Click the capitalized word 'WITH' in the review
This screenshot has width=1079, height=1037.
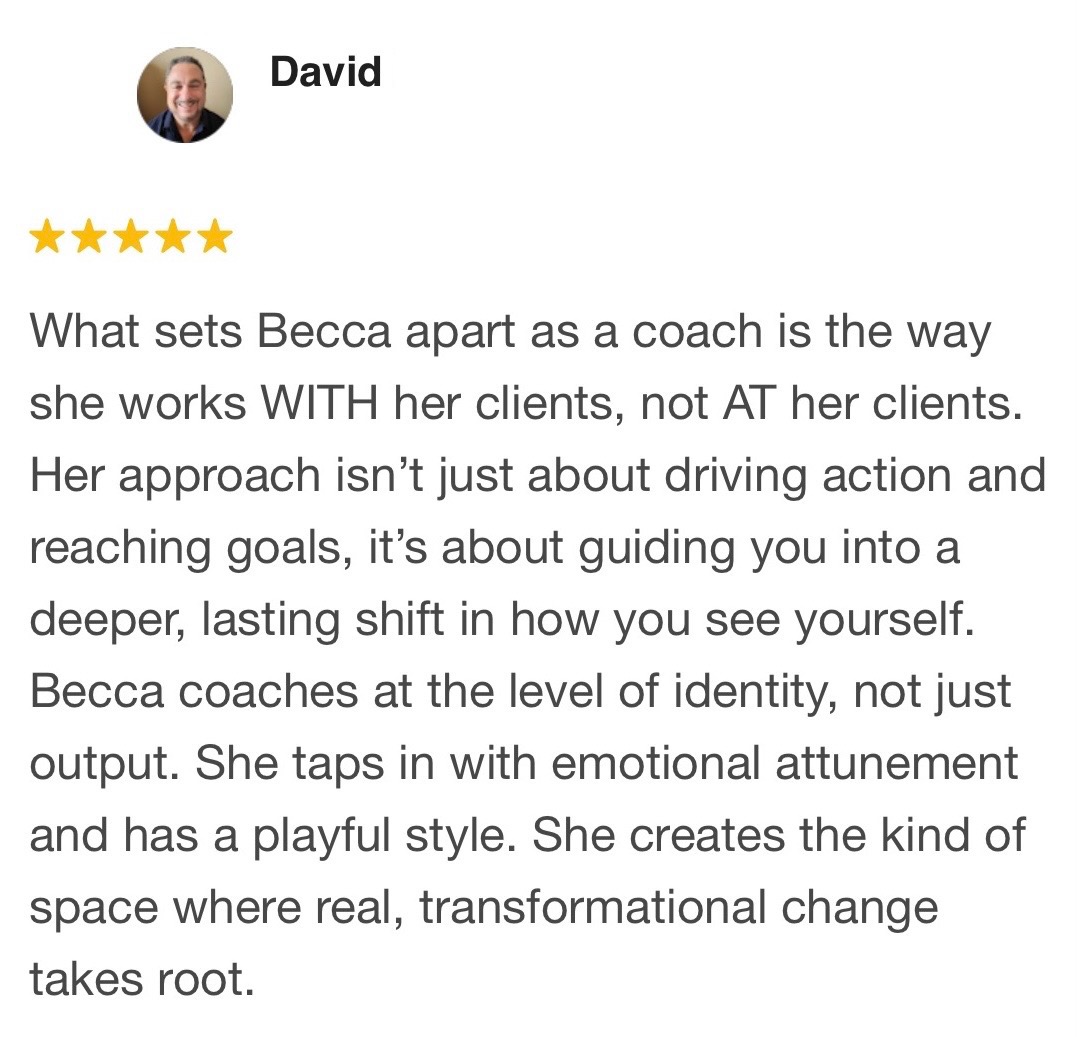coord(319,403)
